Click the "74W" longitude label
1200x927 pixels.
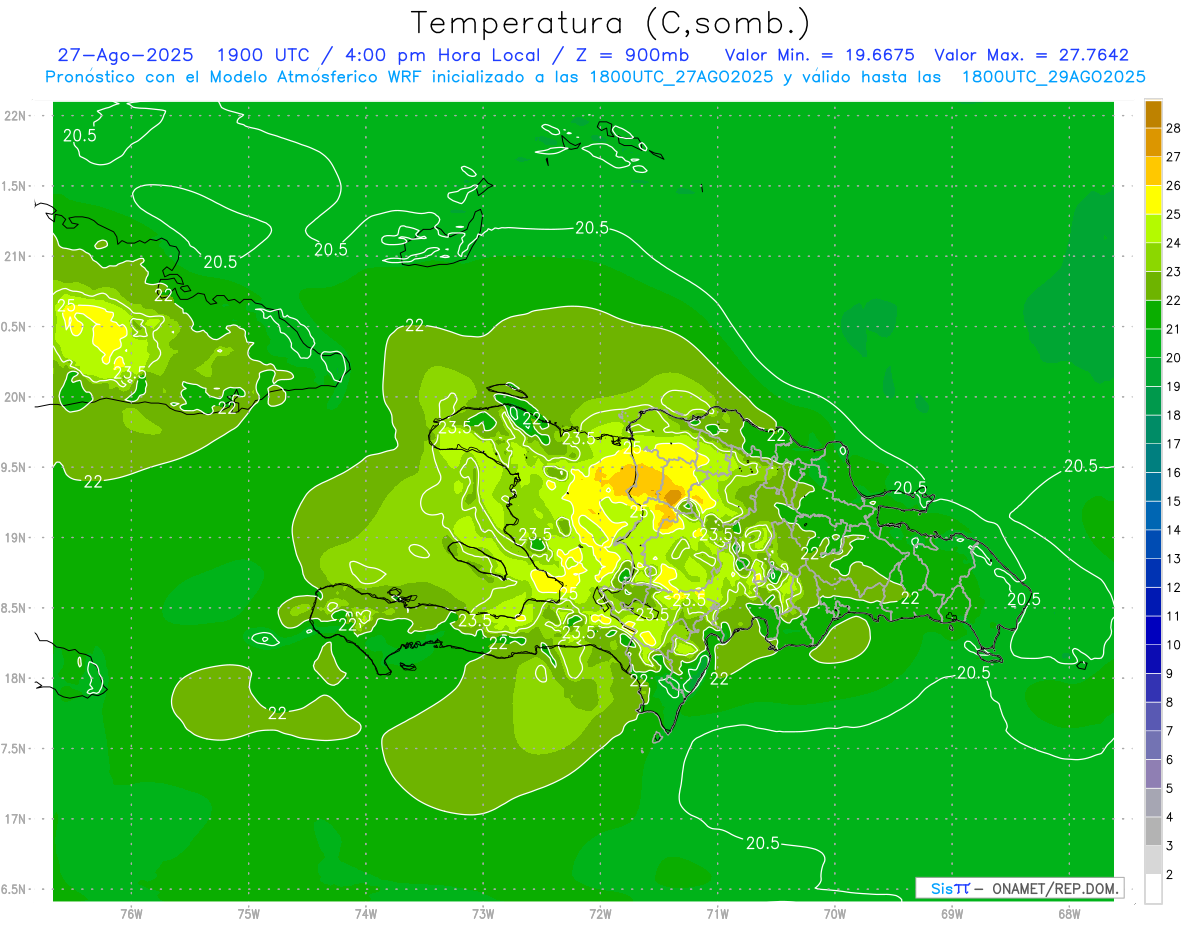tap(365, 913)
